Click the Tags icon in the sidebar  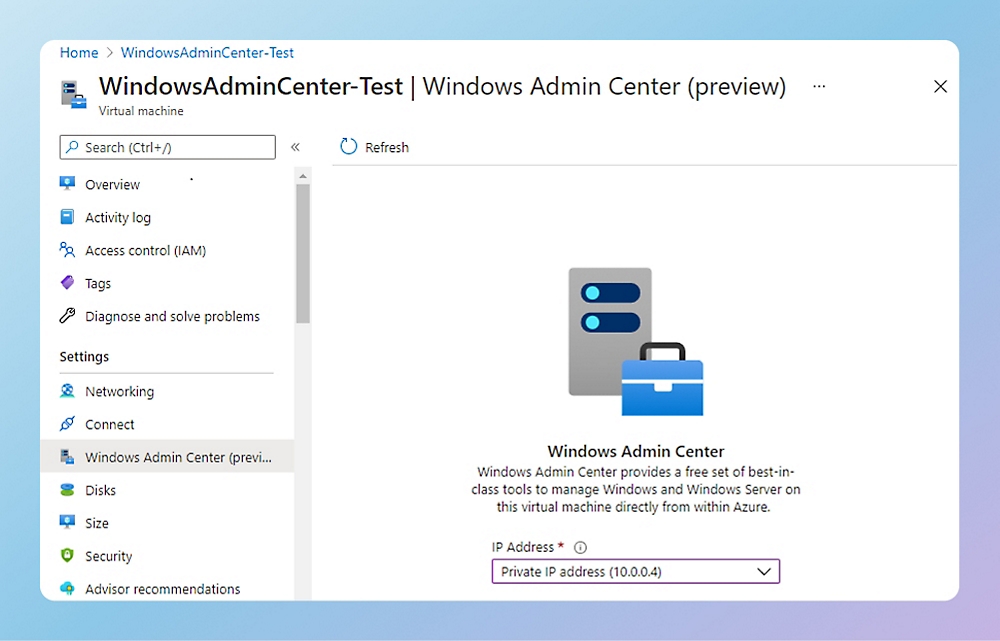point(68,283)
